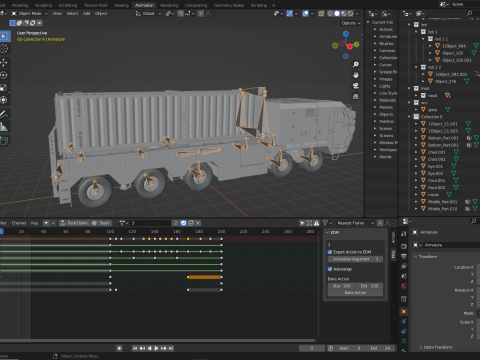Toggle only show selected in dope sheet
Viewport: 480px width, 360px height.
click(302, 223)
